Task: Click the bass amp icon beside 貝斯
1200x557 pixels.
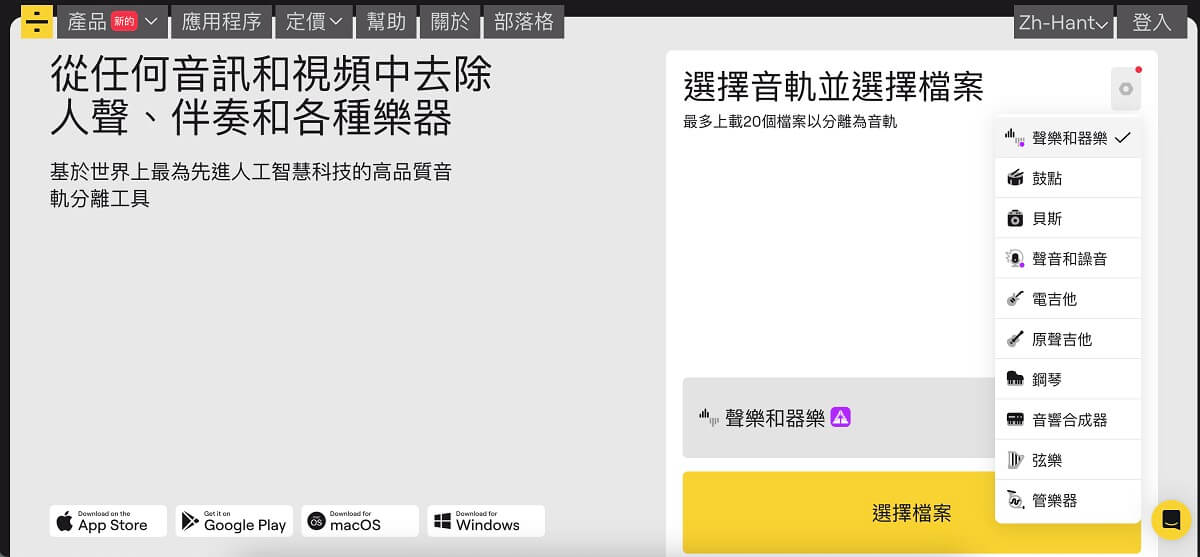Action: [1015, 218]
